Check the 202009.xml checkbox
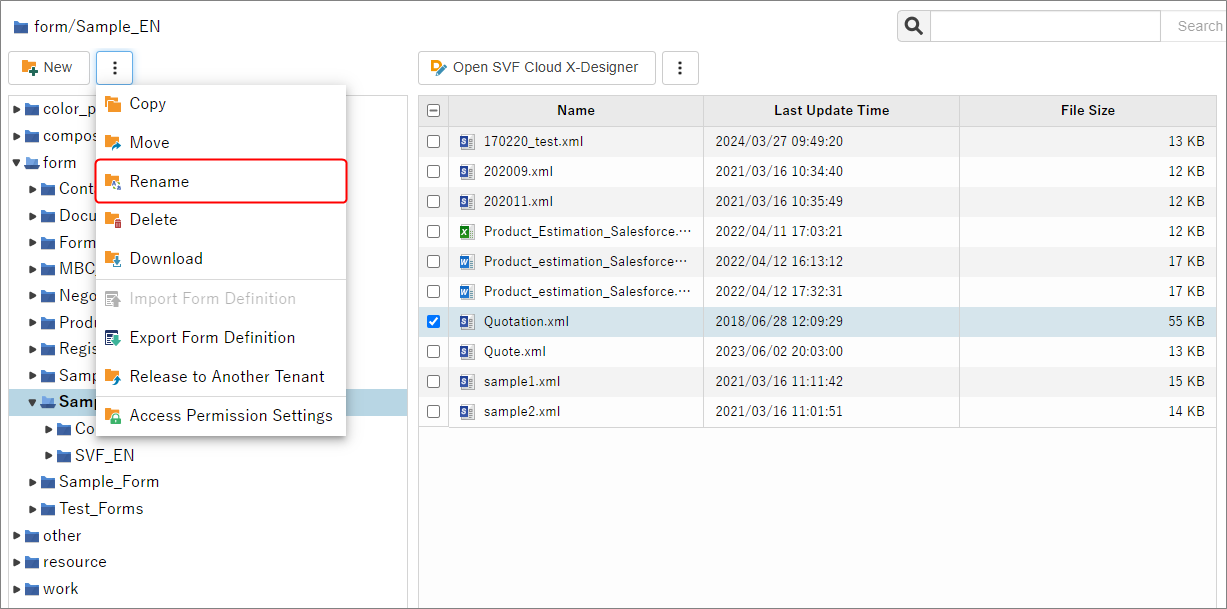1227x609 pixels. click(433, 172)
